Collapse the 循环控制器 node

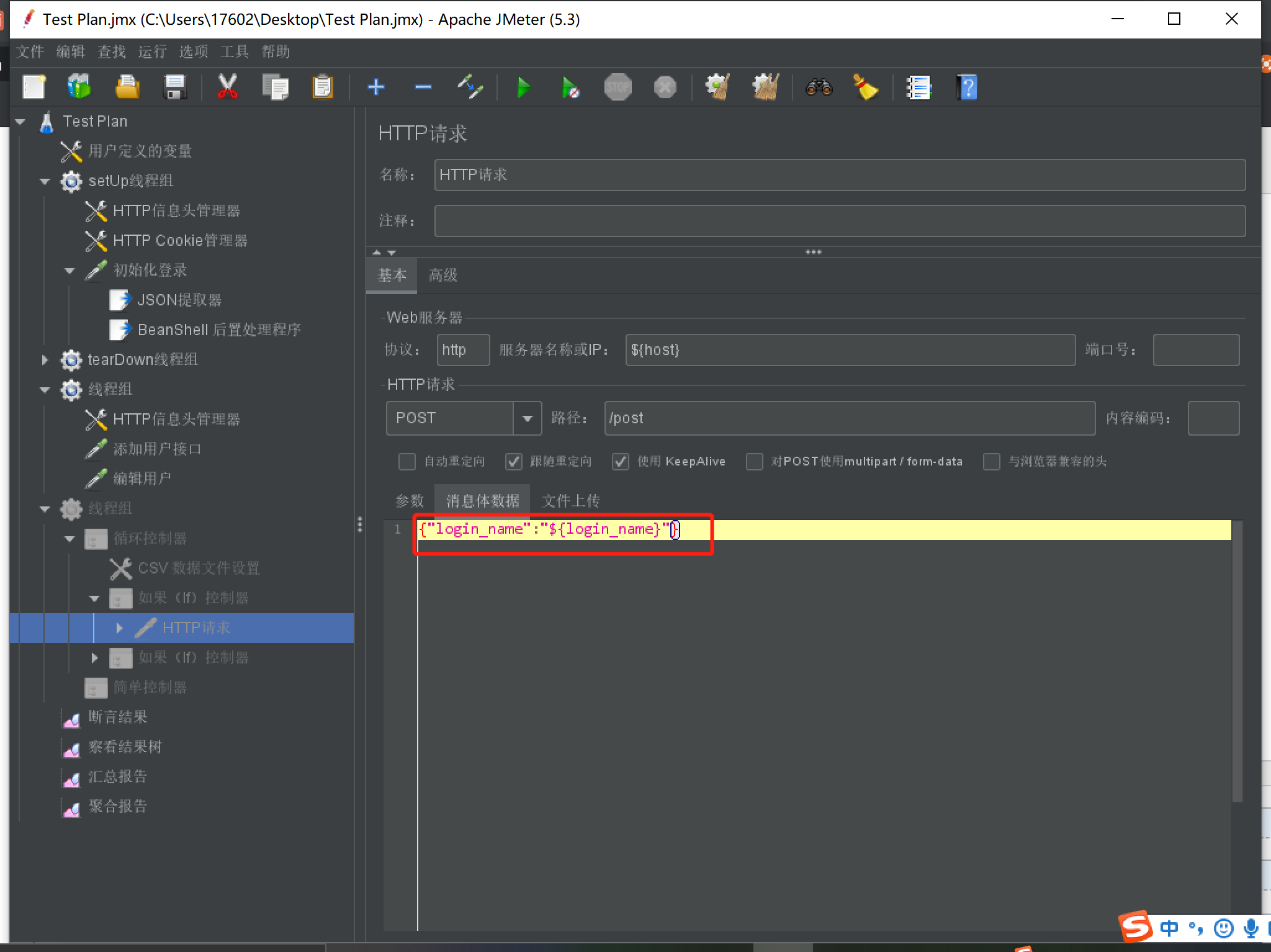click(70, 539)
